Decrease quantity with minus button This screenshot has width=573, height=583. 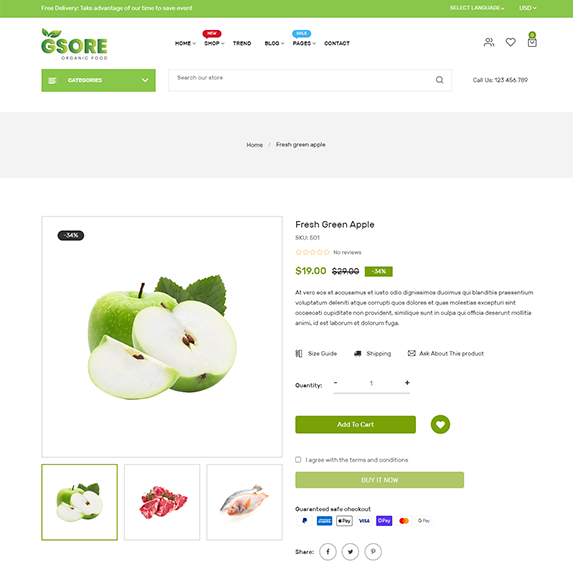335,383
